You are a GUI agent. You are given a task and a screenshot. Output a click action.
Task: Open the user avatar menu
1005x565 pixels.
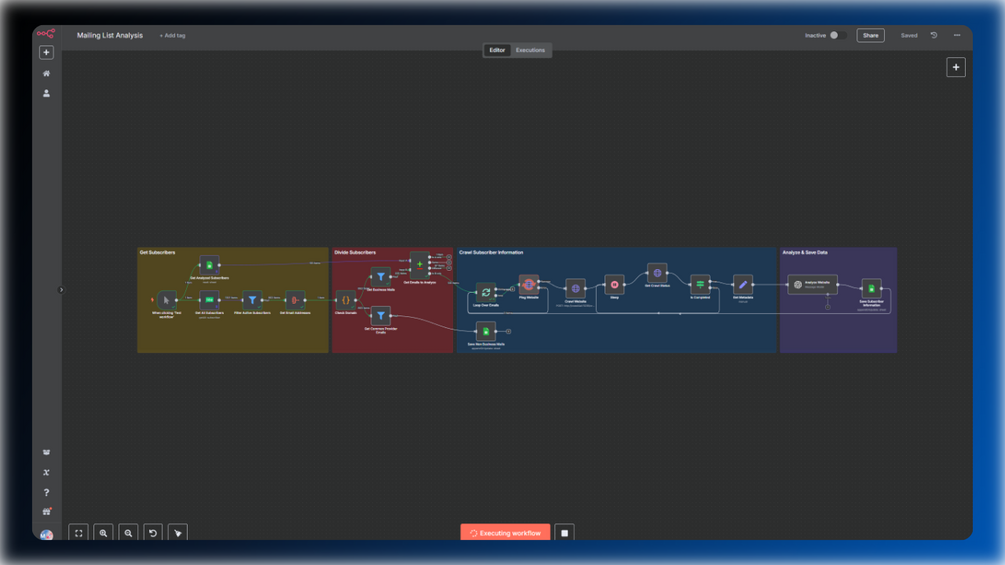tap(46, 534)
